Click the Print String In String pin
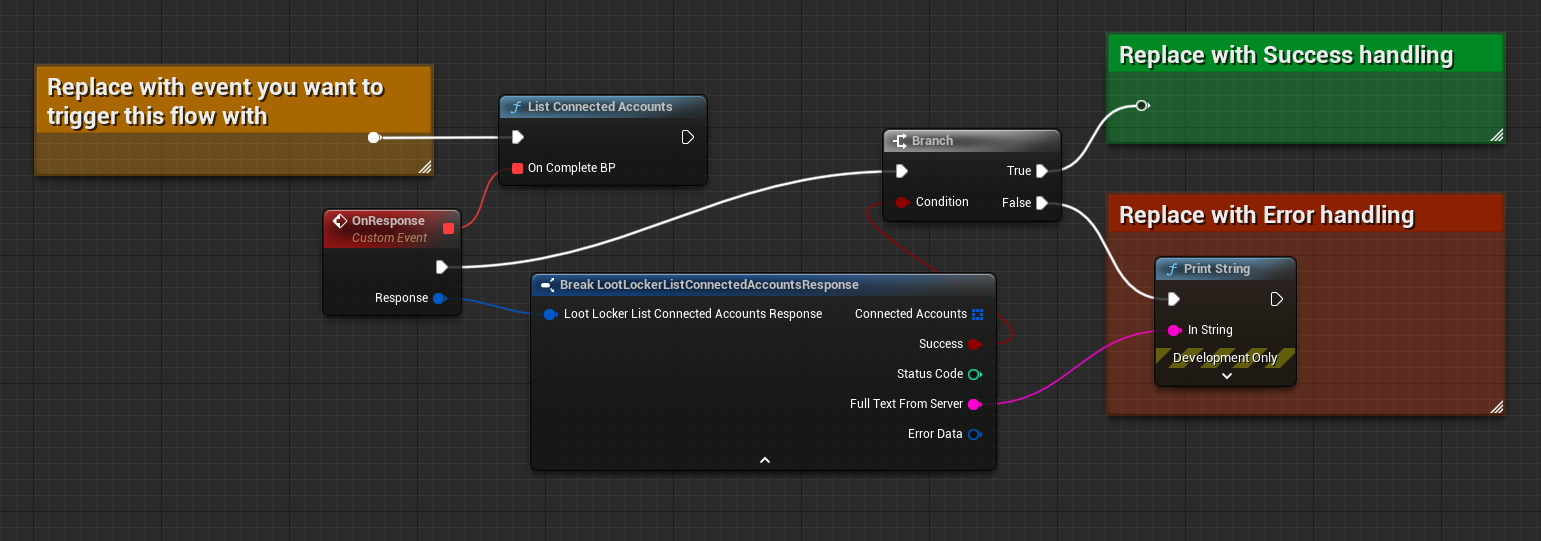This screenshot has height=541, width=1541. 1174,330
